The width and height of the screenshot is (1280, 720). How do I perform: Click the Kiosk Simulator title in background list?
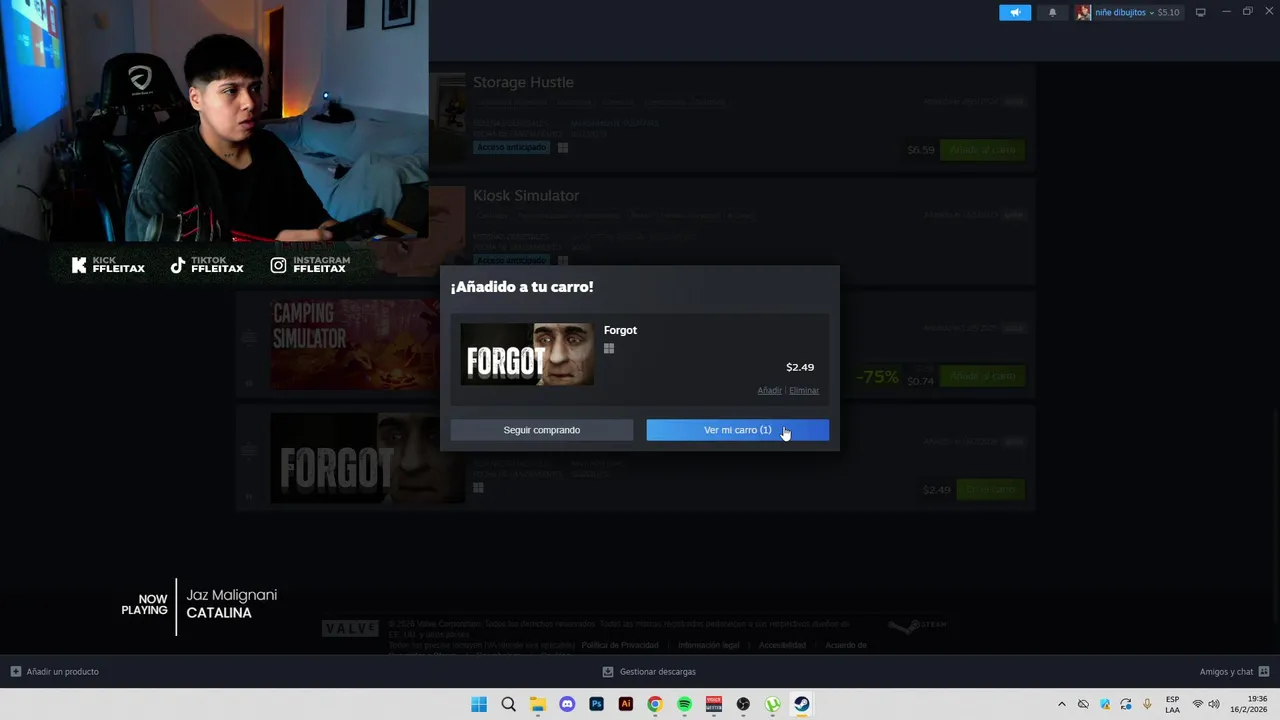click(x=526, y=195)
